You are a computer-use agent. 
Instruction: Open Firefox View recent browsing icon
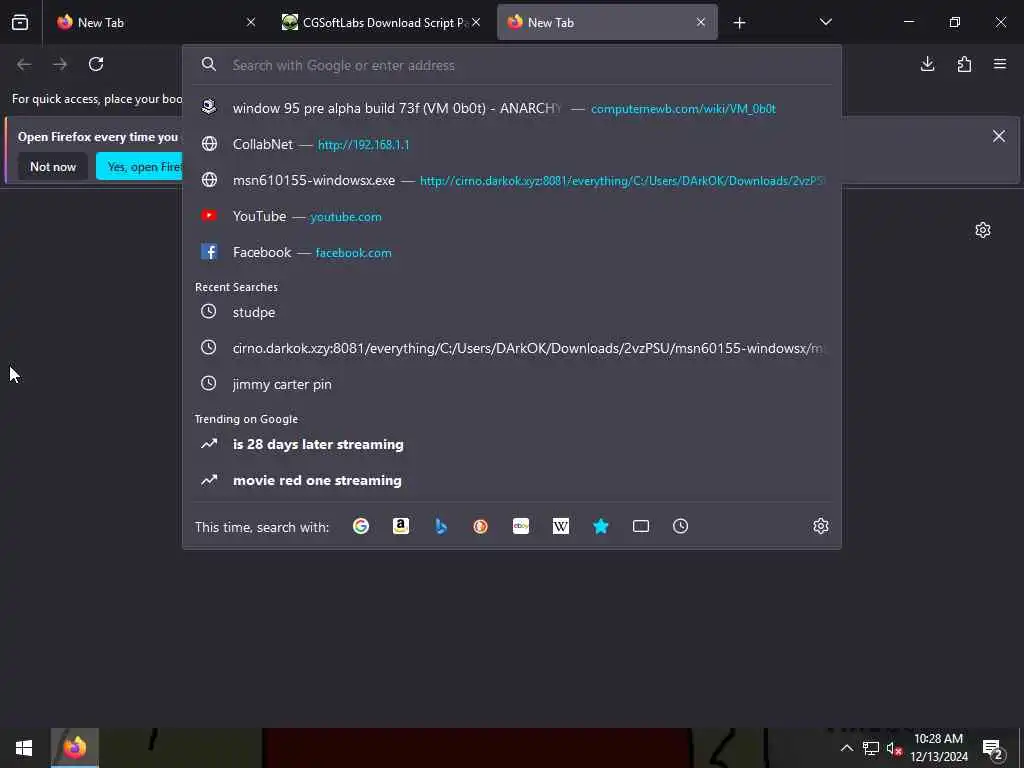pyautogui.click(x=20, y=22)
